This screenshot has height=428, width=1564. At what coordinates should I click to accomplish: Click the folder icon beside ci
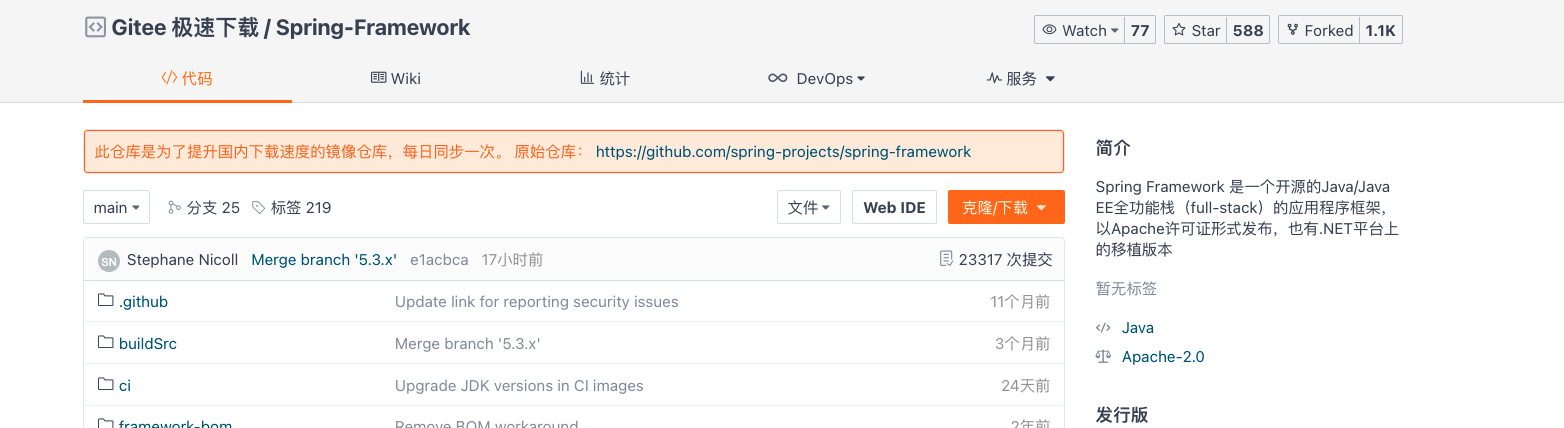click(106, 385)
